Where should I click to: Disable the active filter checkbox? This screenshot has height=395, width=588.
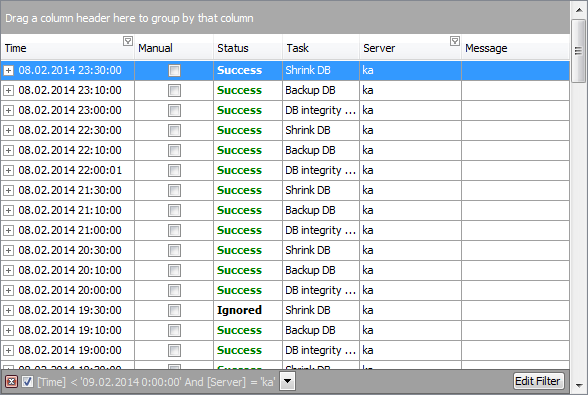point(27,382)
